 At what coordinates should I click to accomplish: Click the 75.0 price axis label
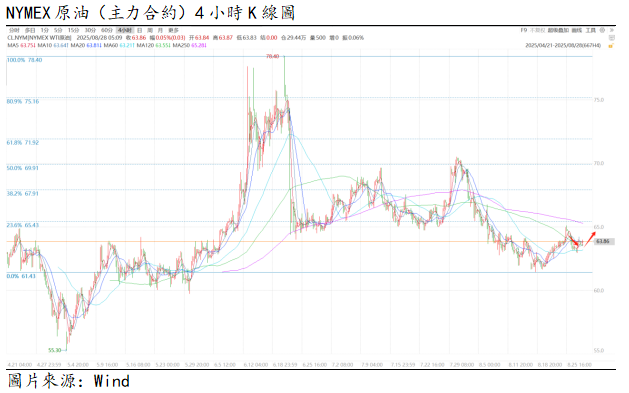point(599,100)
